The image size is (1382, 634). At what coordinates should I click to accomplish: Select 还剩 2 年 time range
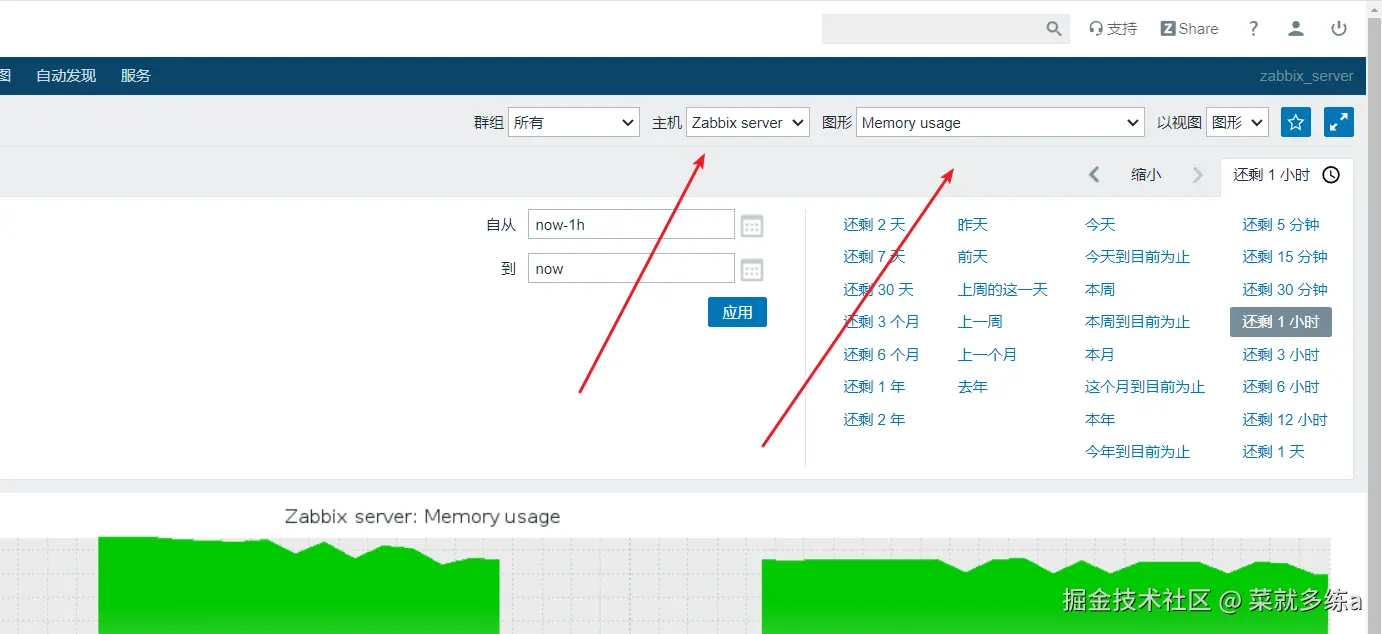point(874,420)
